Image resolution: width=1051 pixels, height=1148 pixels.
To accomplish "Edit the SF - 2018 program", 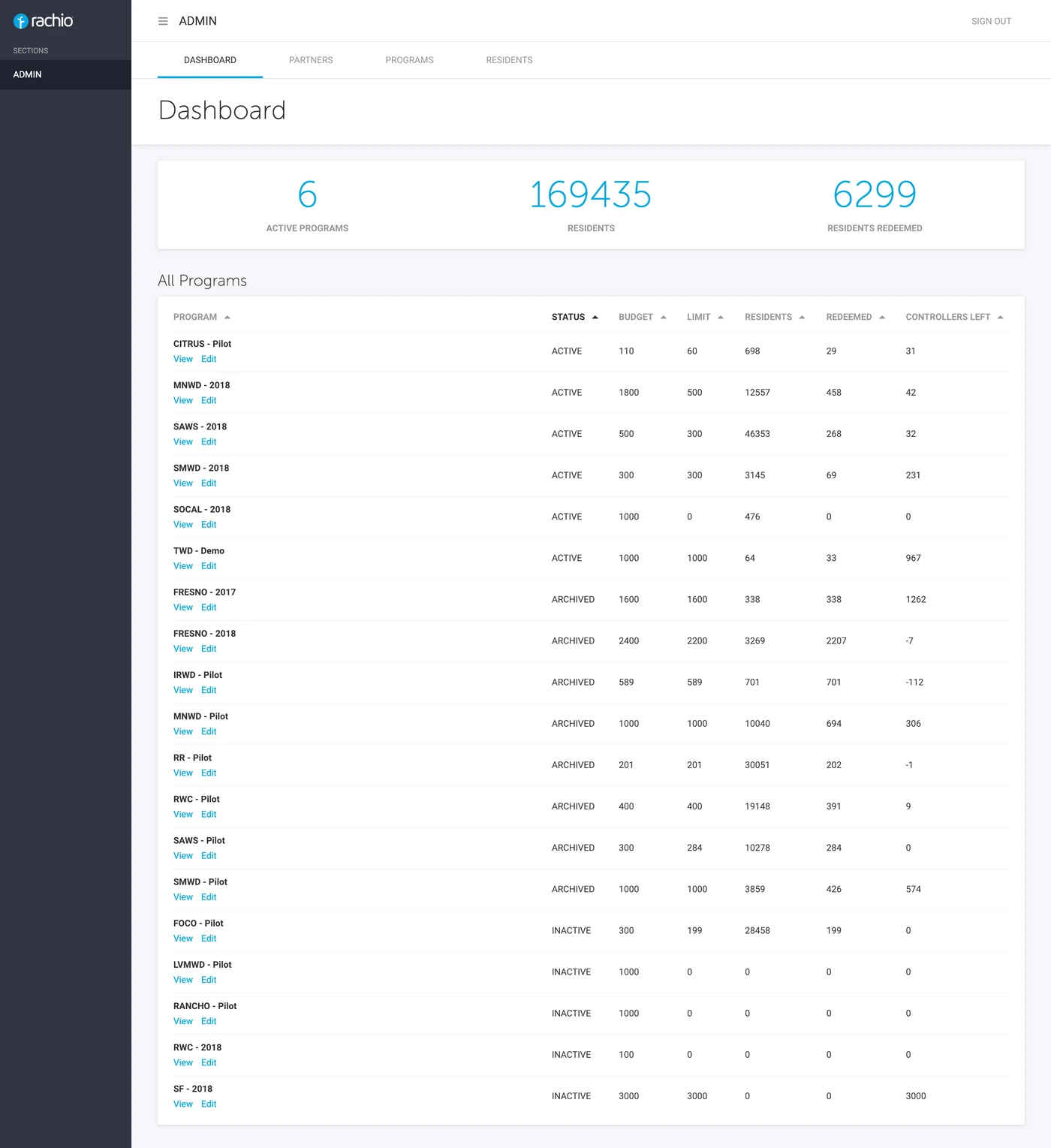I will click(209, 1103).
